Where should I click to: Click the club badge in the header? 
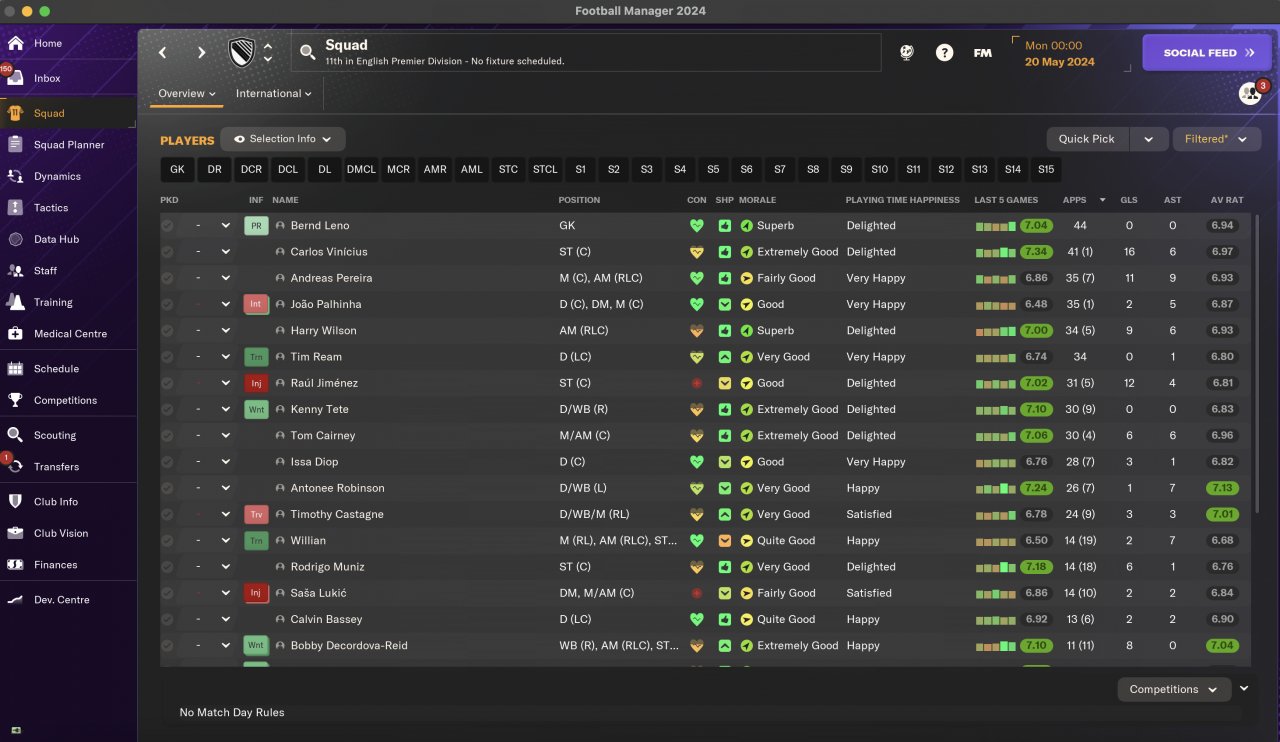pos(242,52)
